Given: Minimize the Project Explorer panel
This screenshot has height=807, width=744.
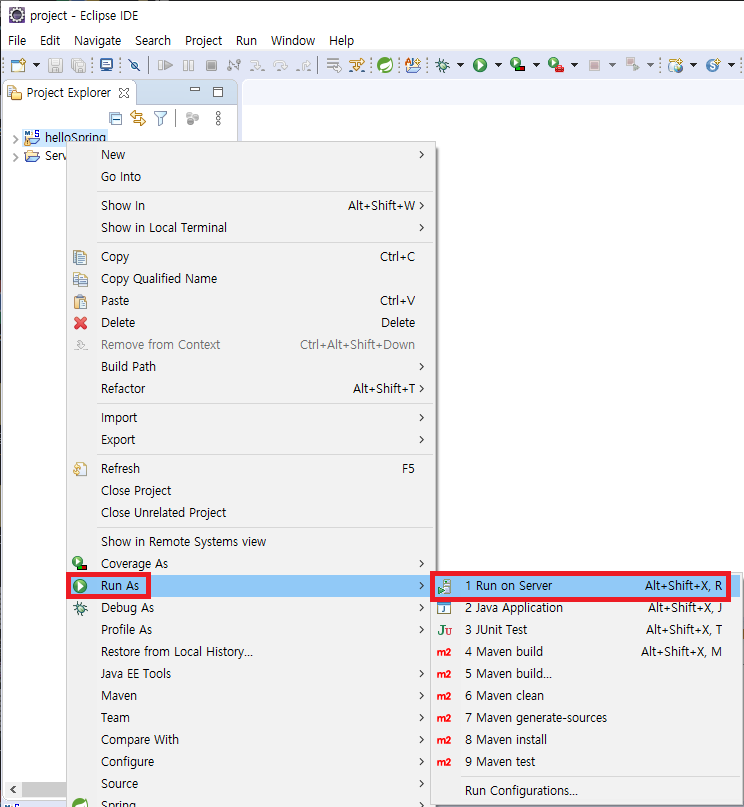Looking at the screenshot, I should tap(194, 90).
